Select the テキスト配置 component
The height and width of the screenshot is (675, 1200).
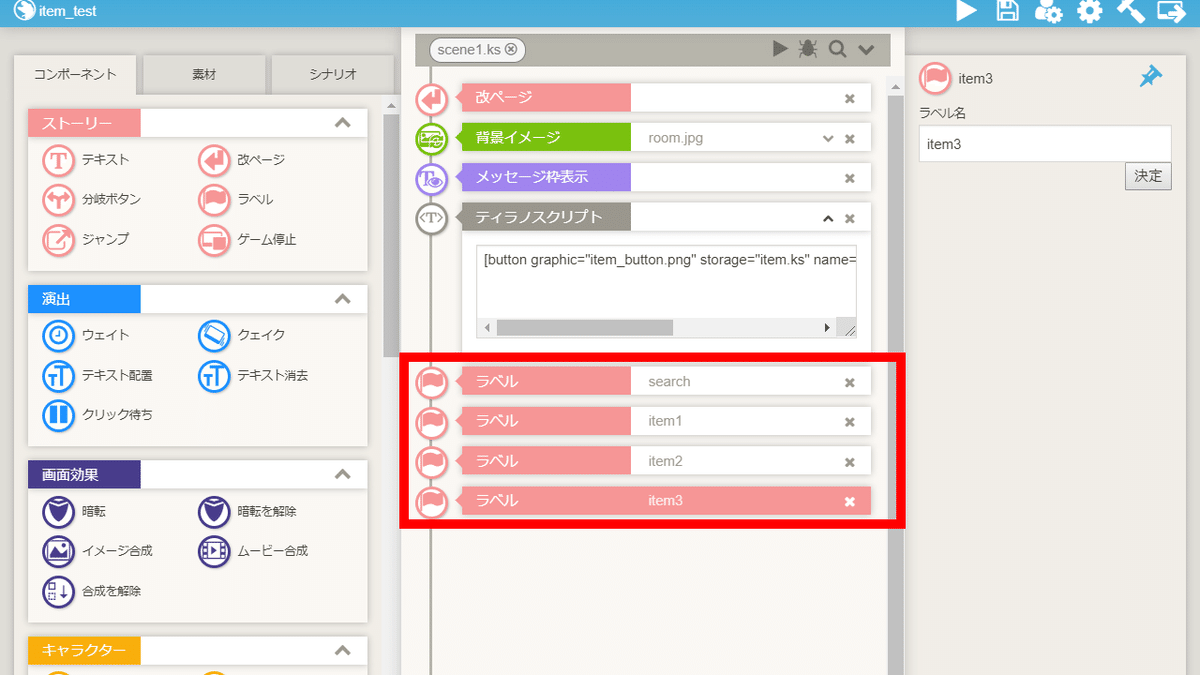coord(98,376)
